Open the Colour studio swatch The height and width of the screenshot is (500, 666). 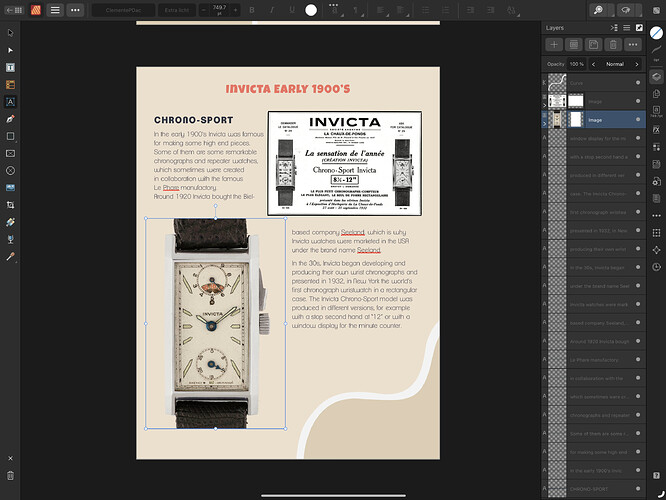656,33
